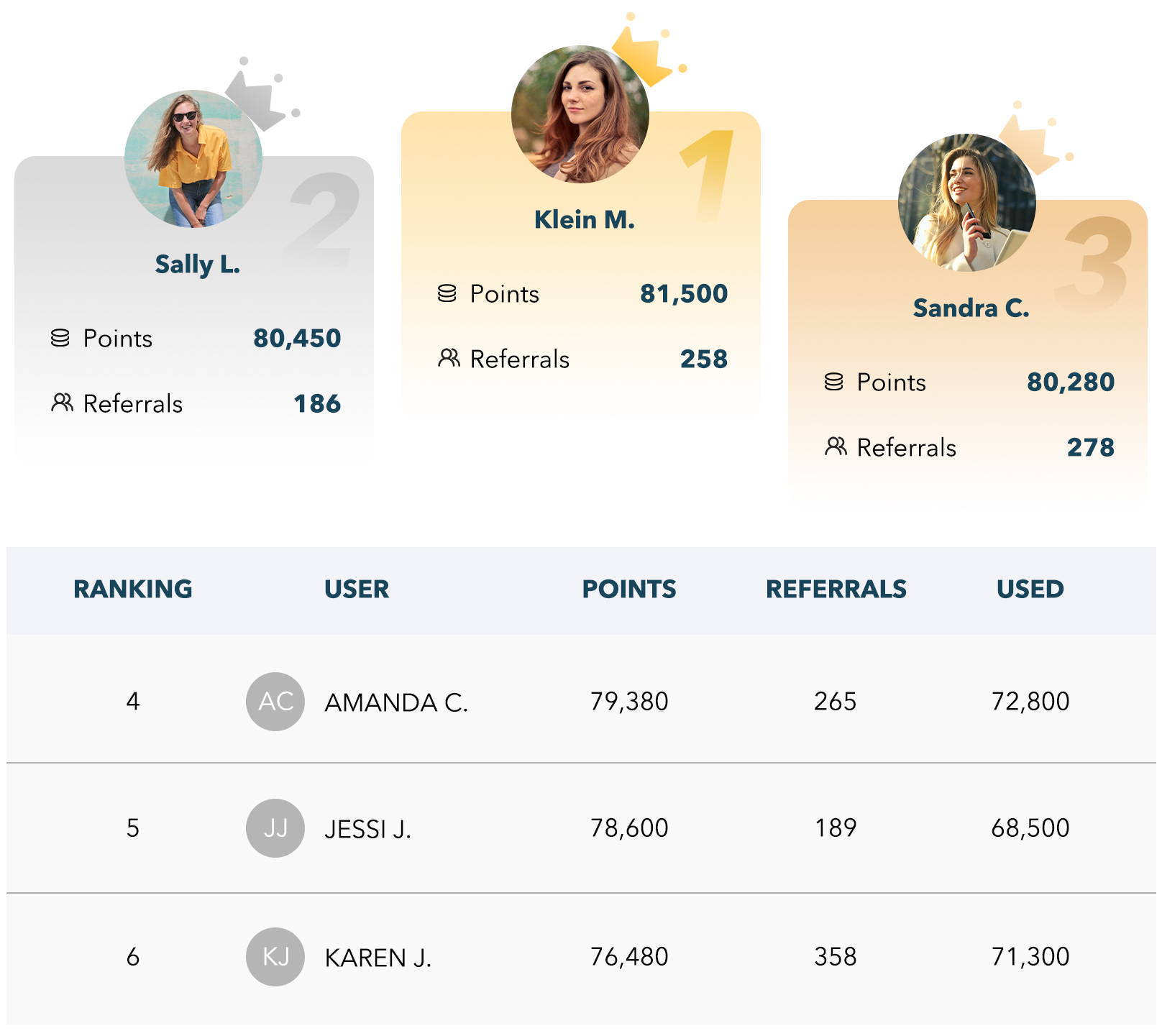The width and height of the screenshot is (1162, 1036).
Task: Sort table by REFERRALS column header
Action: click(x=836, y=589)
